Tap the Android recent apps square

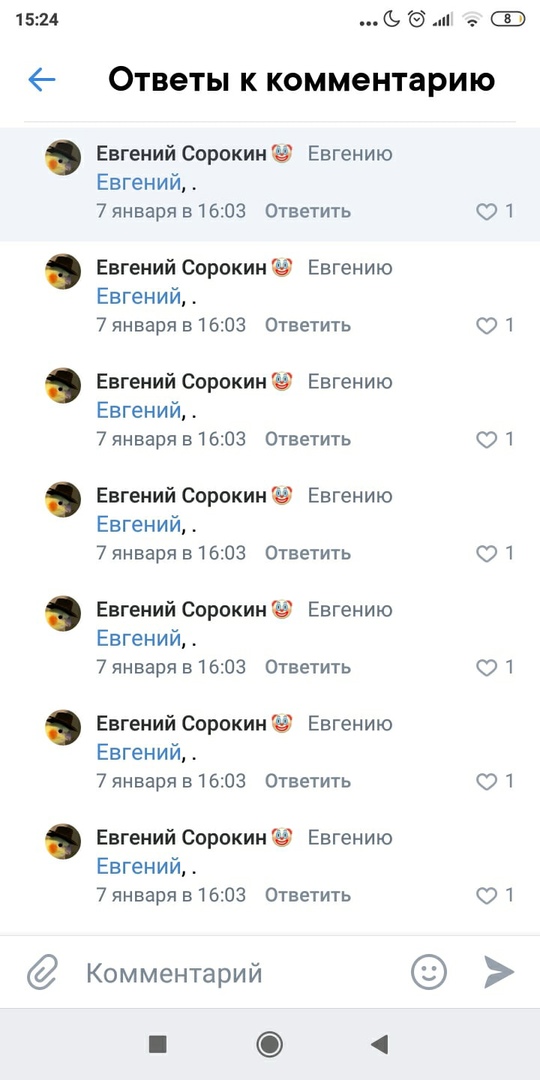[158, 1044]
